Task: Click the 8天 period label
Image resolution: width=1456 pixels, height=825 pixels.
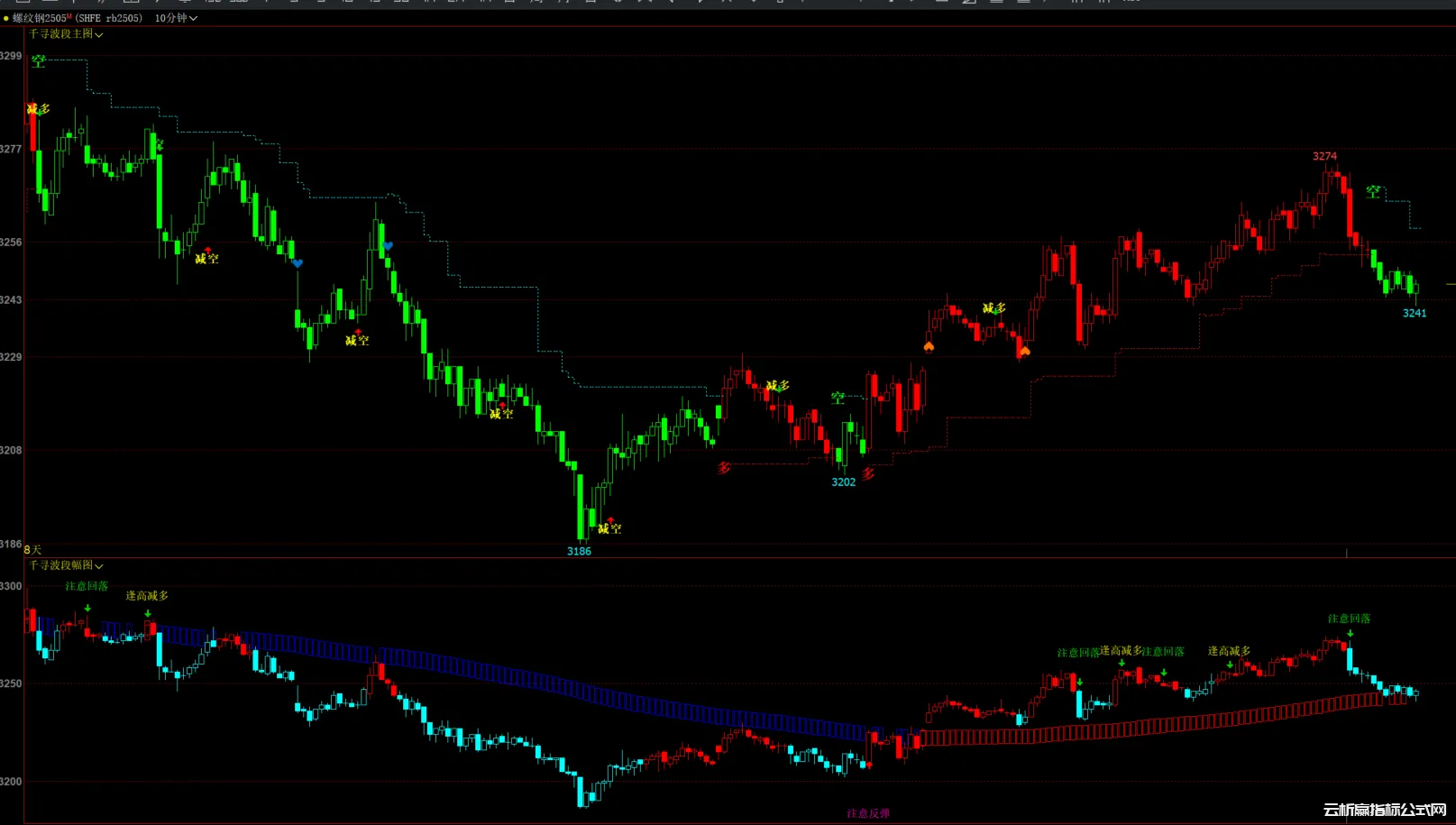Action: pyautogui.click(x=32, y=549)
